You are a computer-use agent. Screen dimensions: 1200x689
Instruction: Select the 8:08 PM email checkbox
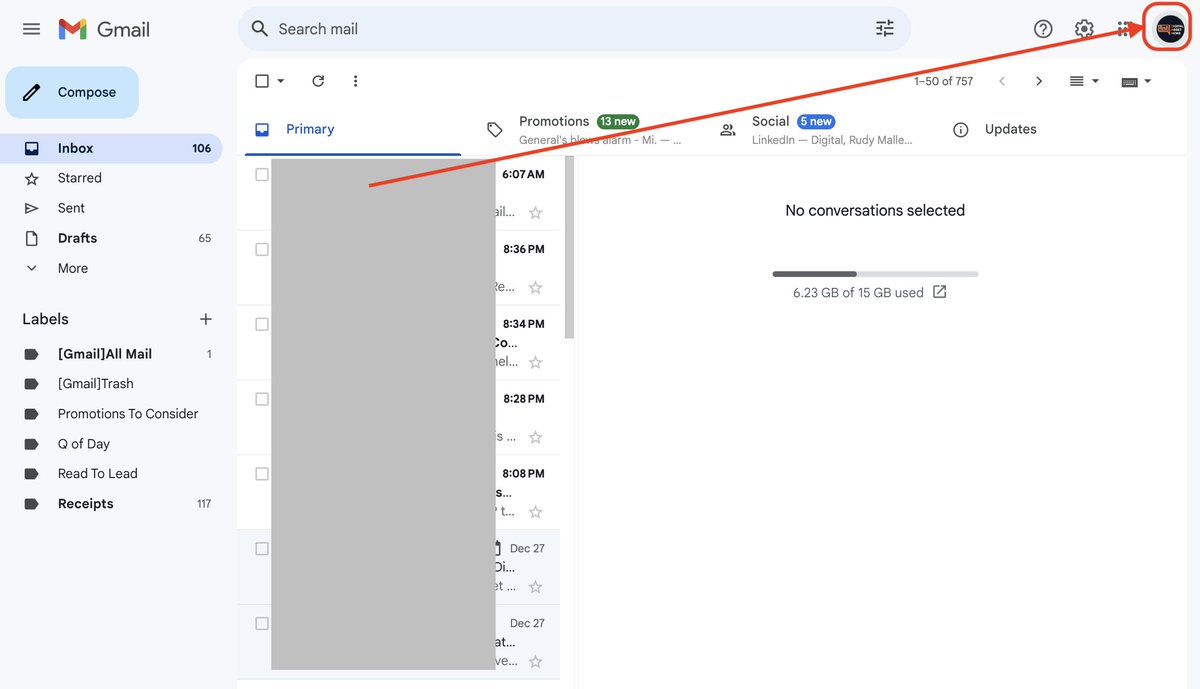click(x=262, y=474)
